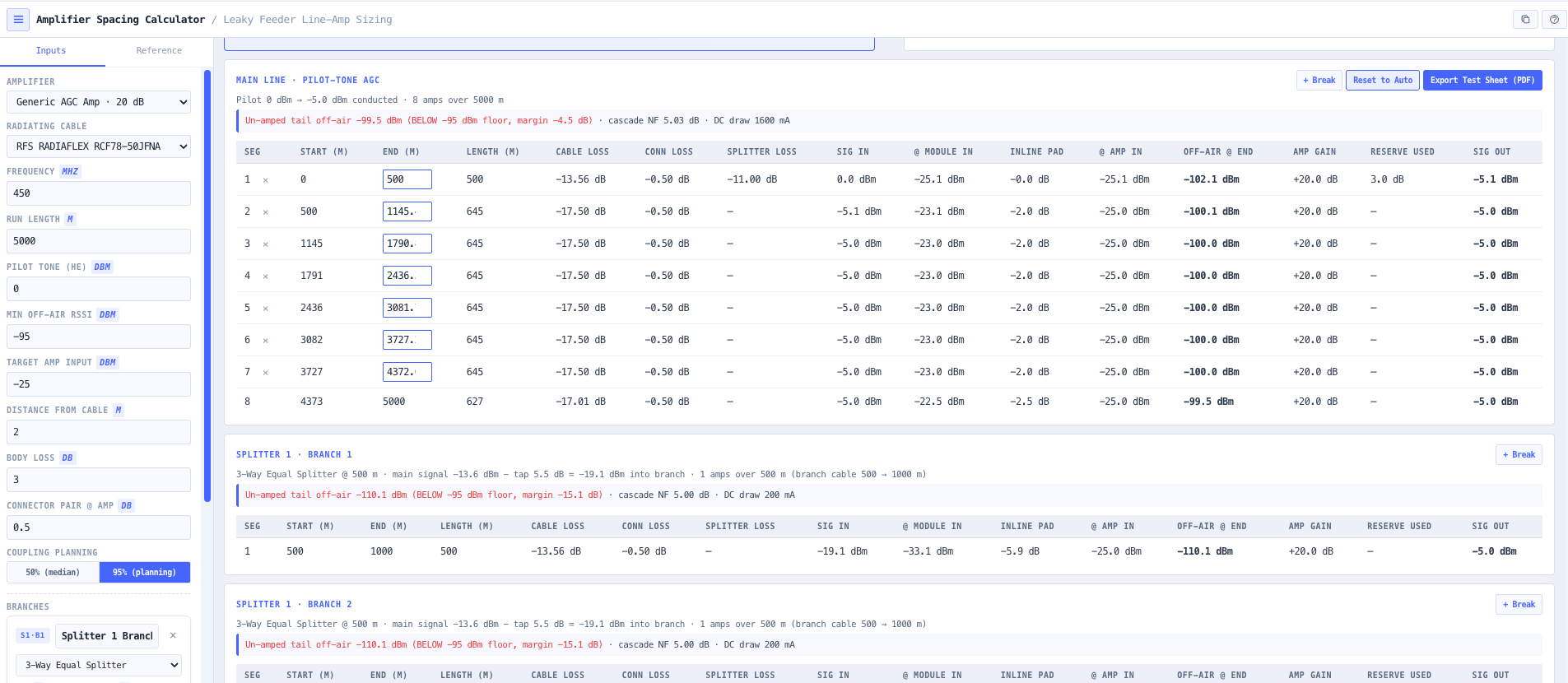Click the Frequency MHz input field

[x=99, y=193]
